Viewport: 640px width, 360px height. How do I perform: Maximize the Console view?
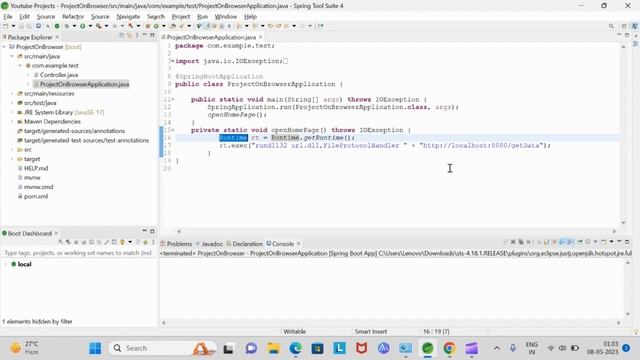[x=627, y=242]
